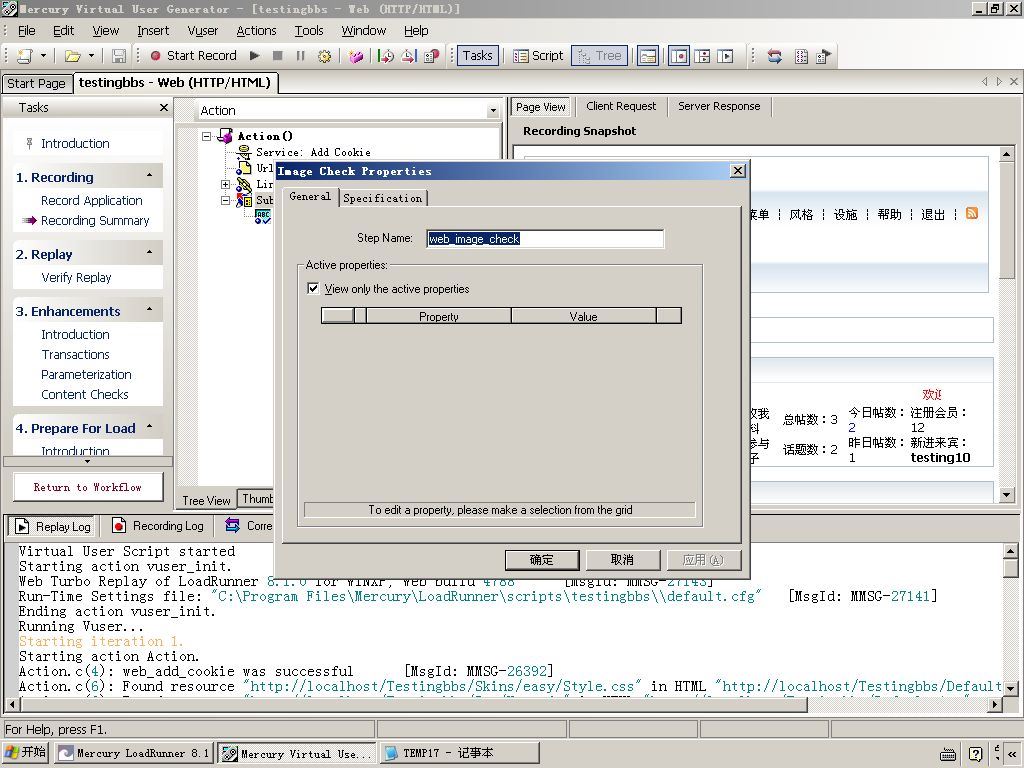Click the parameter list grid toolbar icon
This screenshot has width=1024, height=768.
coord(801,56)
